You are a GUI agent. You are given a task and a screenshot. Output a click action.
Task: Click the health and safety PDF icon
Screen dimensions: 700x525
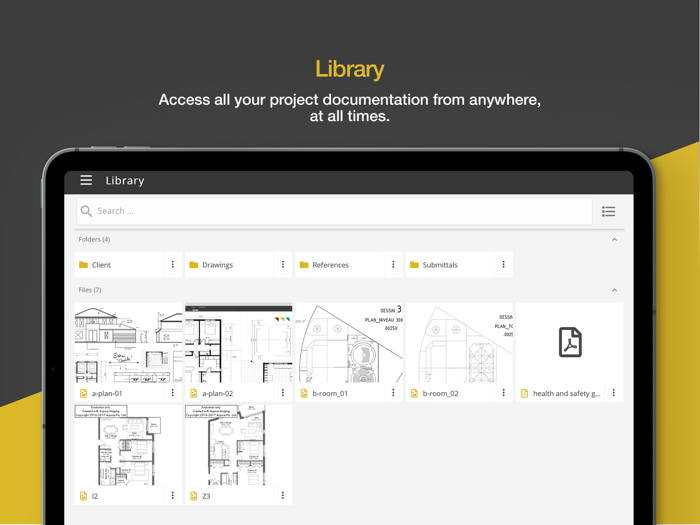[524, 393]
